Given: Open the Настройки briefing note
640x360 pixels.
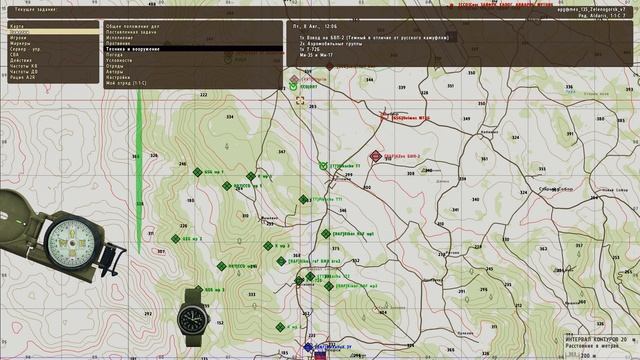Looking at the screenshot, I should [118, 78].
